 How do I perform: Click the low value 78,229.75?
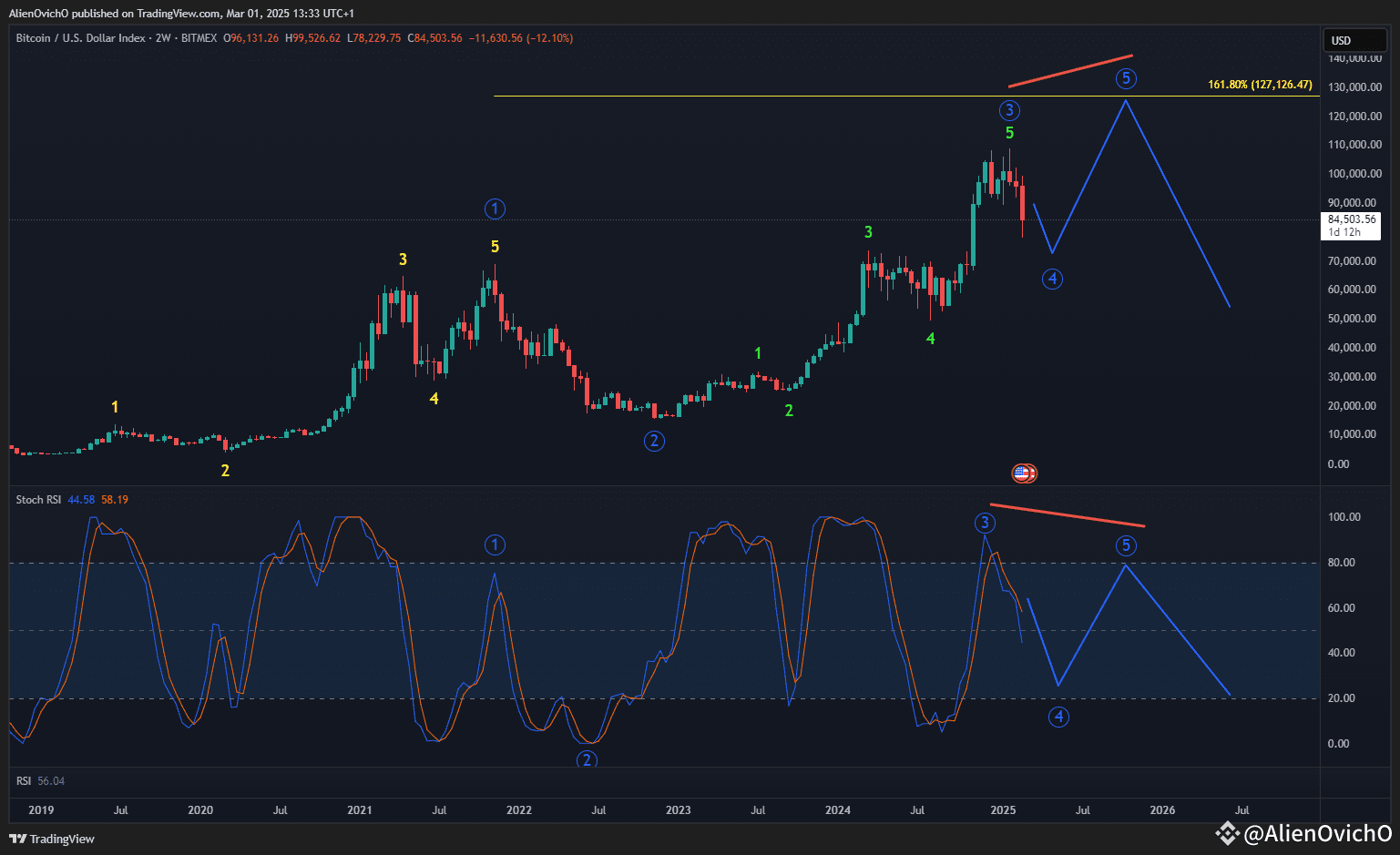[x=377, y=38]
